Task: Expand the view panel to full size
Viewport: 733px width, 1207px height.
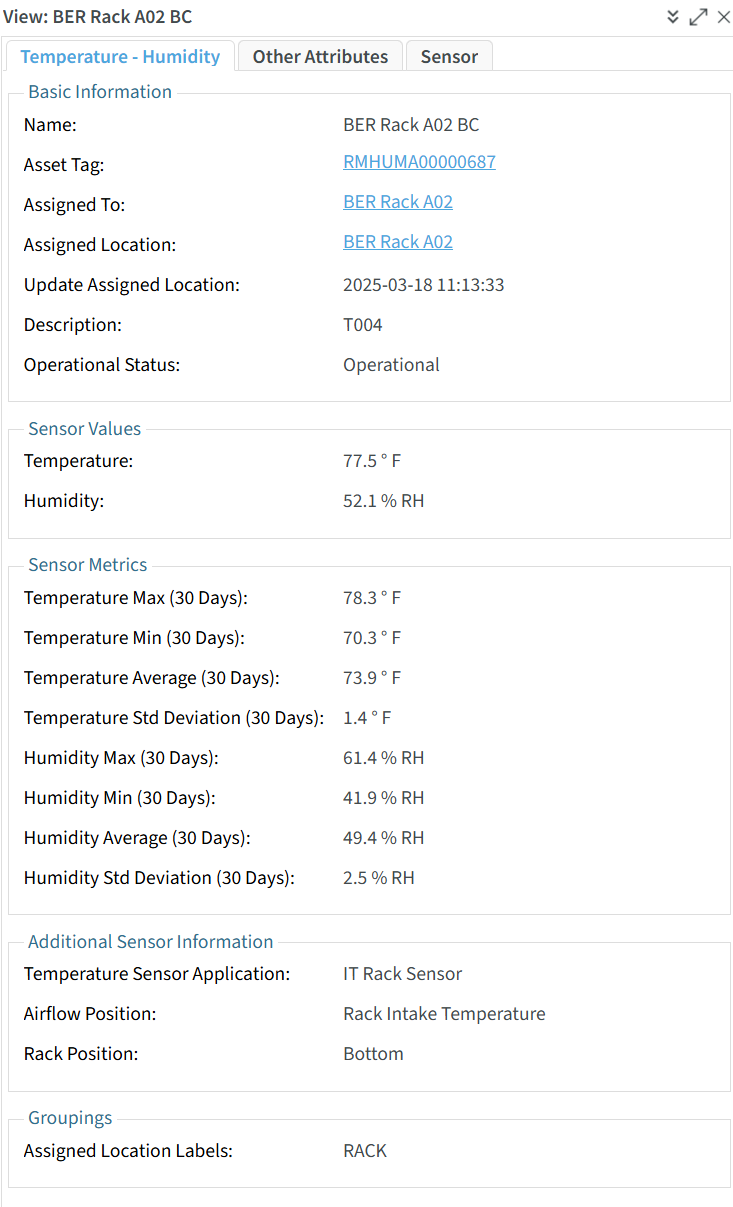Action: (x=698, y=17)
